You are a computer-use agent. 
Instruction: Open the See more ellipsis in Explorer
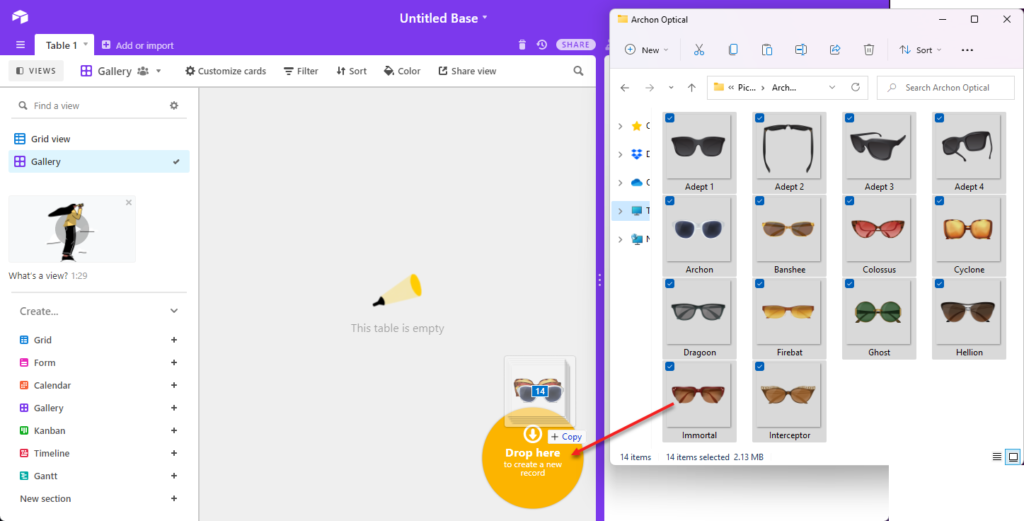click(x=967, y=50)
